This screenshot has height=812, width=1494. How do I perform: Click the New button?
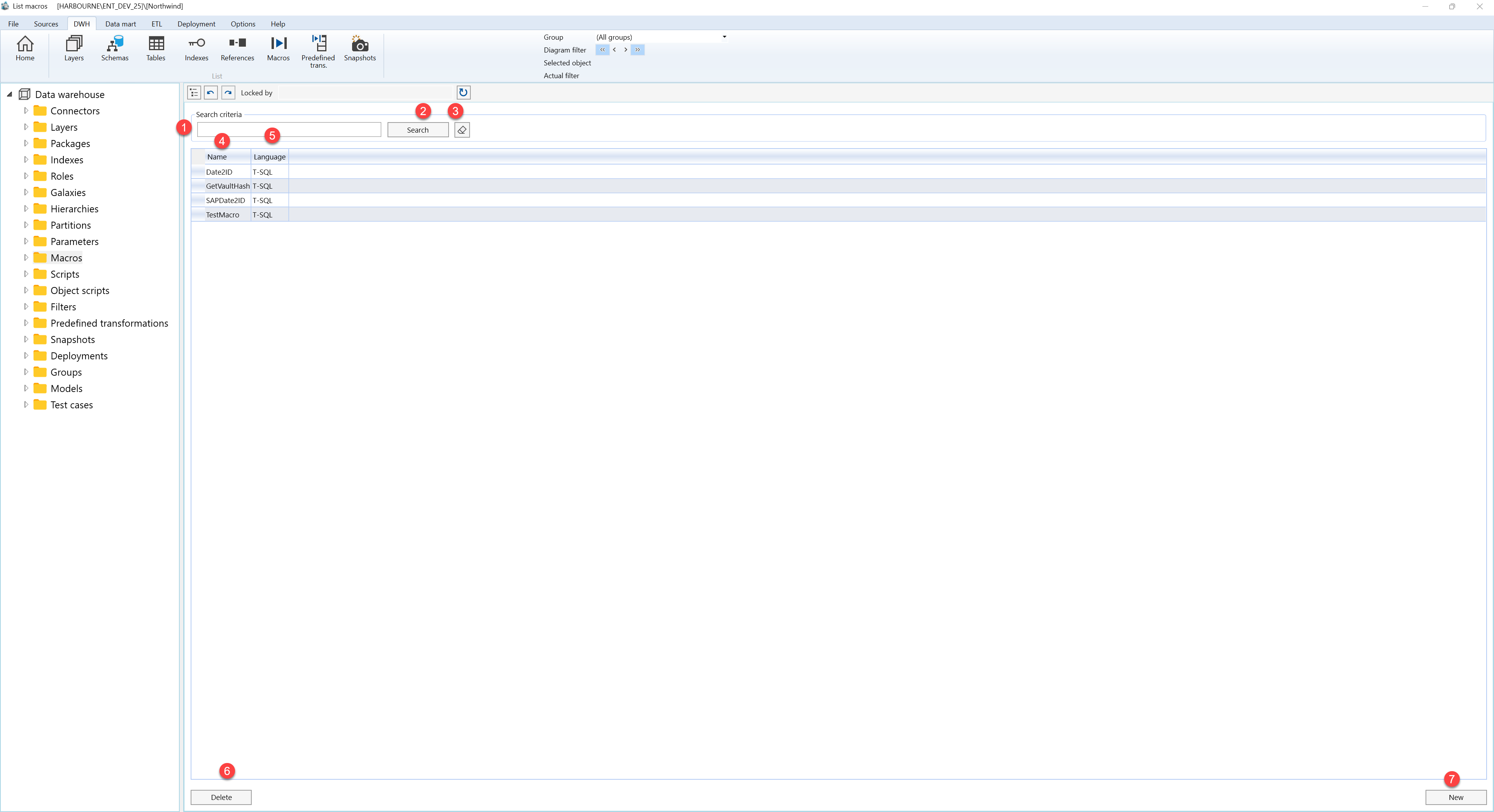click(1456, 797)
